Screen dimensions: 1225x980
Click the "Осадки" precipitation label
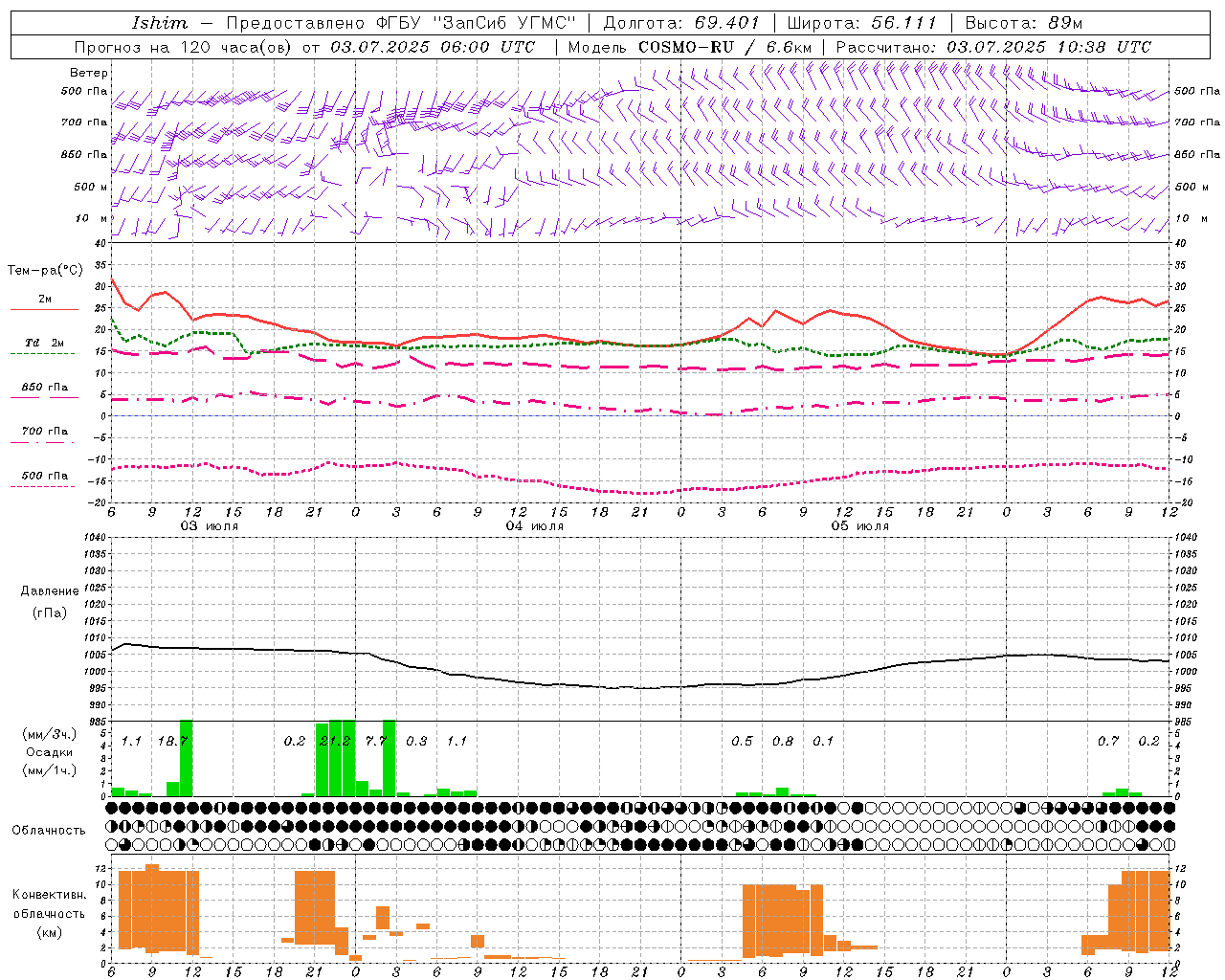(x=48, y=753)
